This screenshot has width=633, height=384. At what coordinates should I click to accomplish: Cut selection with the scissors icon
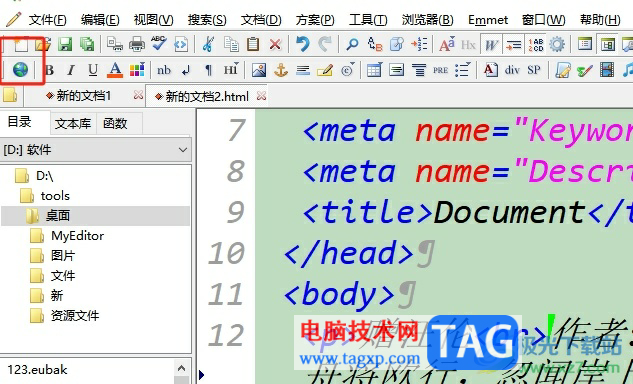click(208, 44)
